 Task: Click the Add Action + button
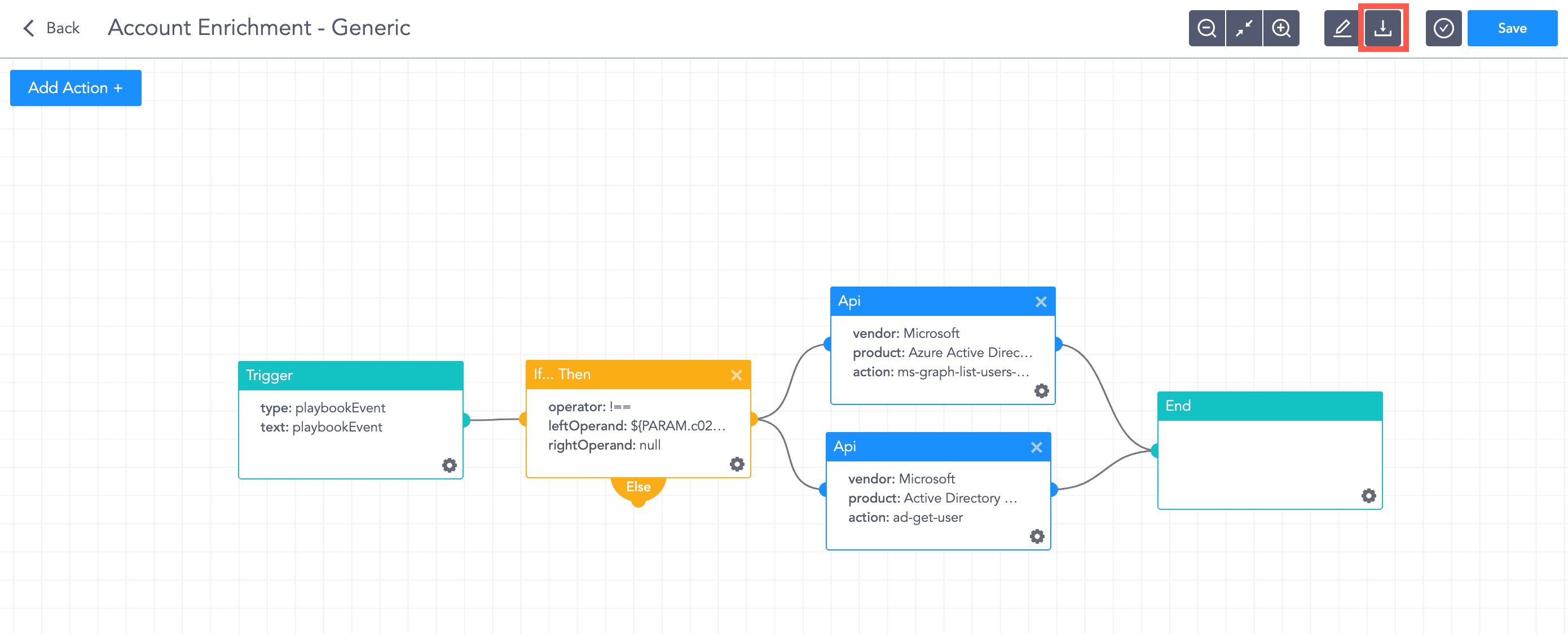tap(76, 87)
